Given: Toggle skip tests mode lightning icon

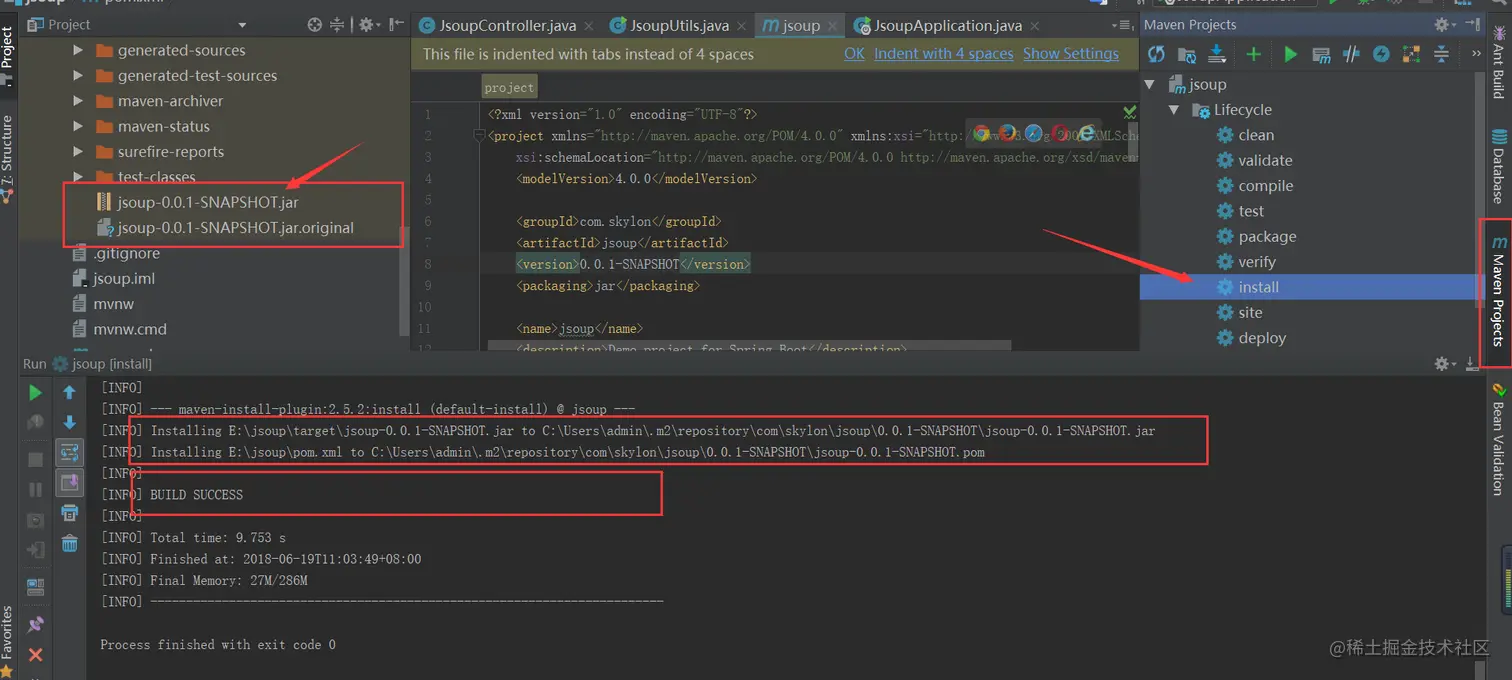Looking at the screenshot, I should coord(1381,54).
